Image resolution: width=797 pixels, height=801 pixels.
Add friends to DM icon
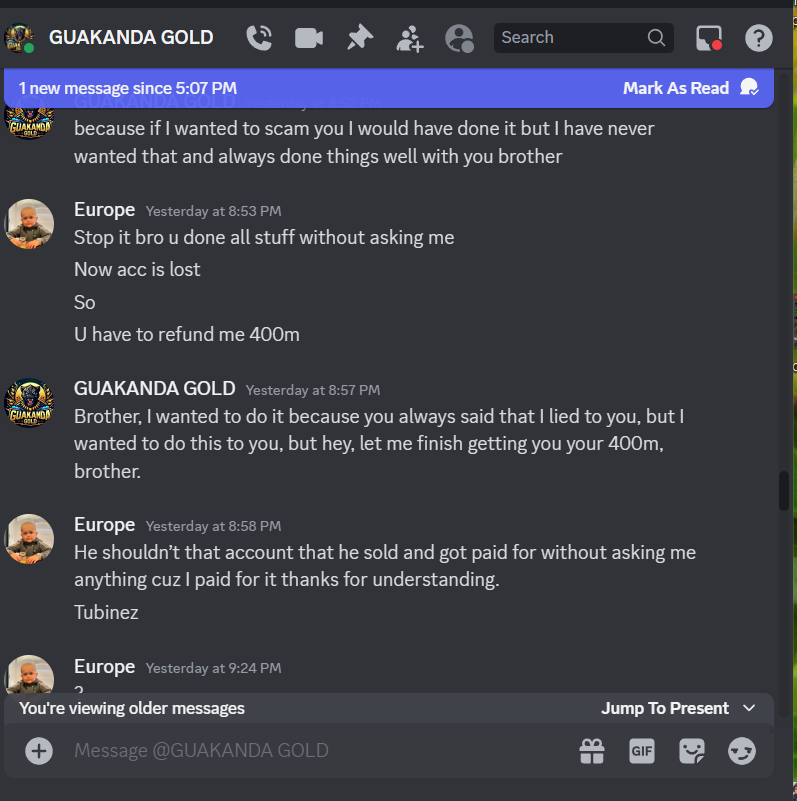point(410,38)
